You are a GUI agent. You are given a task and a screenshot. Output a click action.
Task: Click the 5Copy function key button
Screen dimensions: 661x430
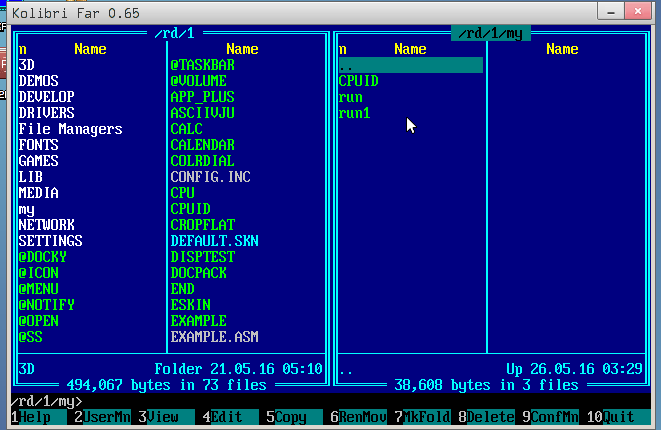[x=290, y=418]
